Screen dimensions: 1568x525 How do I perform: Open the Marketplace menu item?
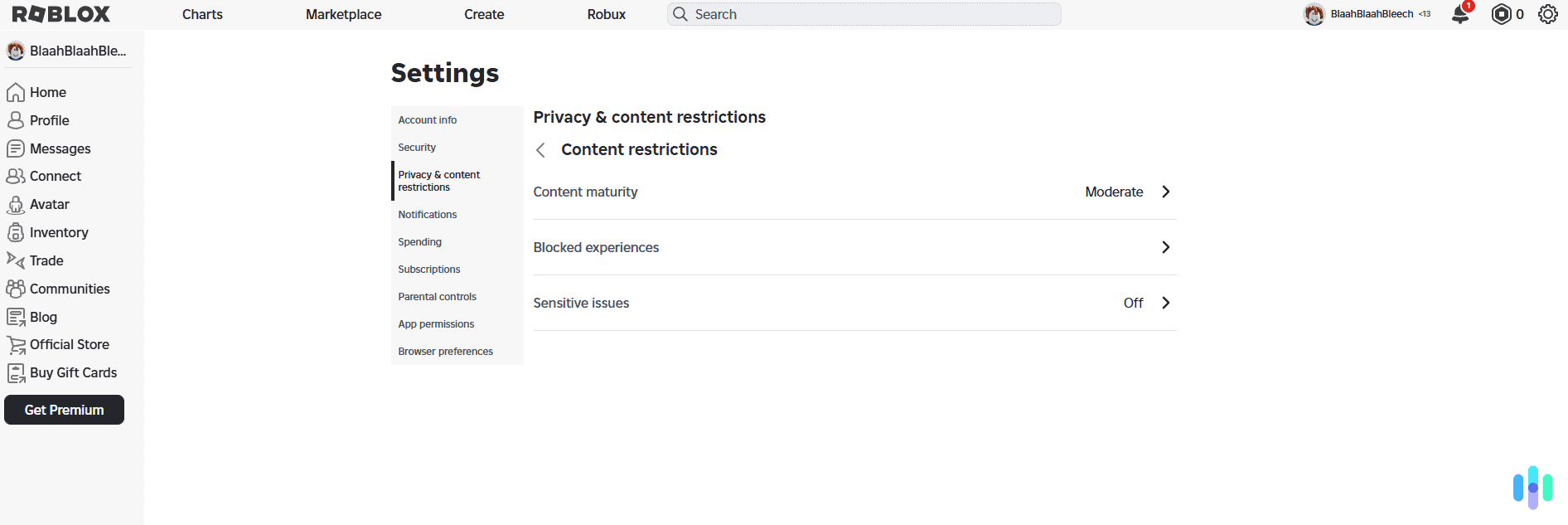click(x=343, y=14)
